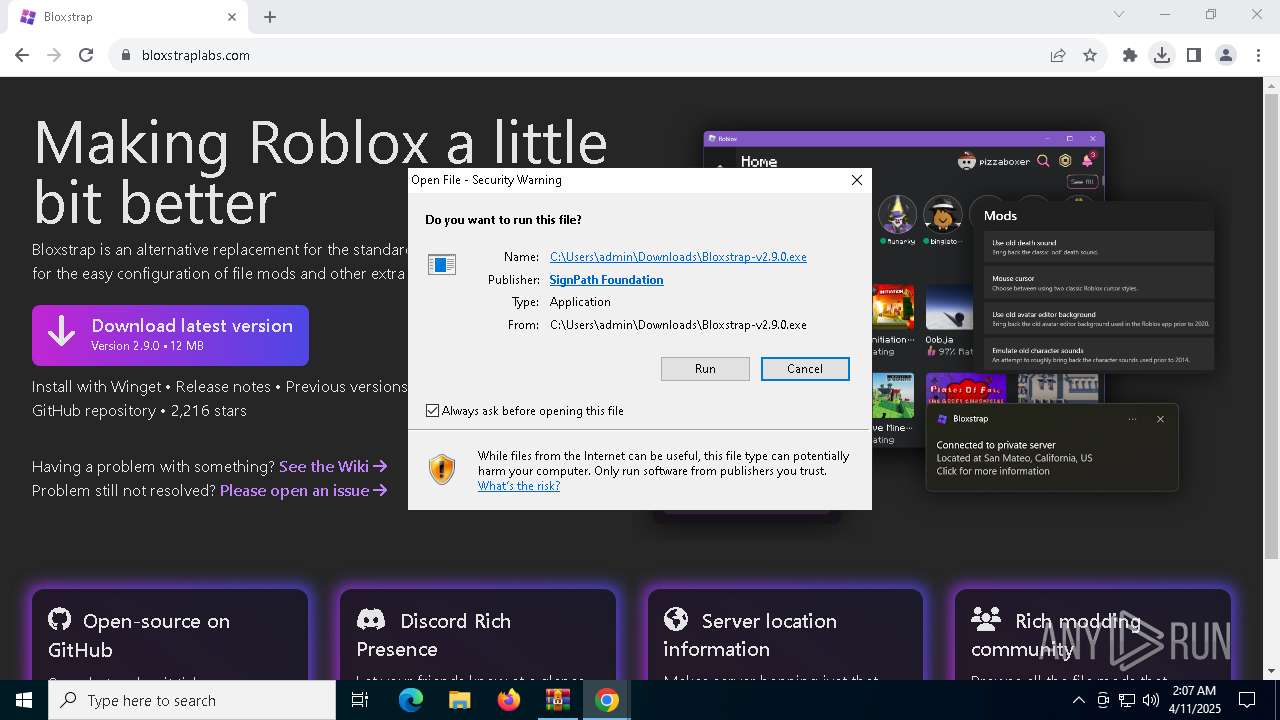Open 'What's the risk?' help link
Screen dimensions: 1280x720
pyautogui.click(x=519, y=486)
